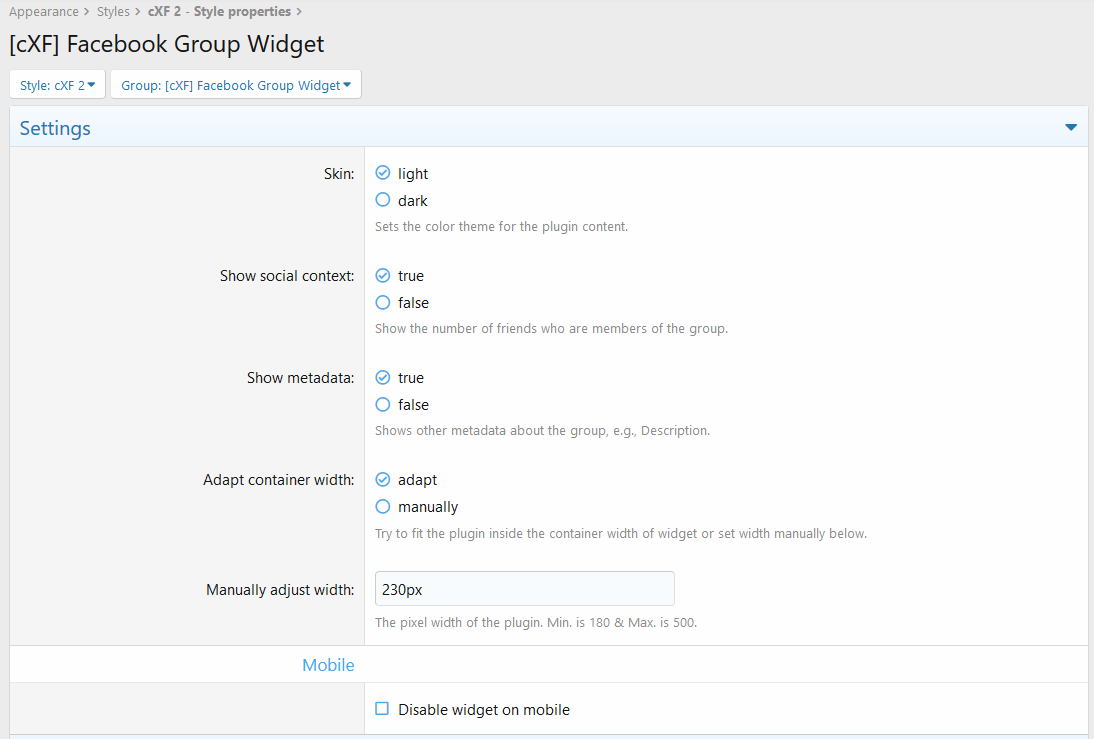Set Show social context to true
Viewport: 1094px width, 739px height.
[383, 275]
